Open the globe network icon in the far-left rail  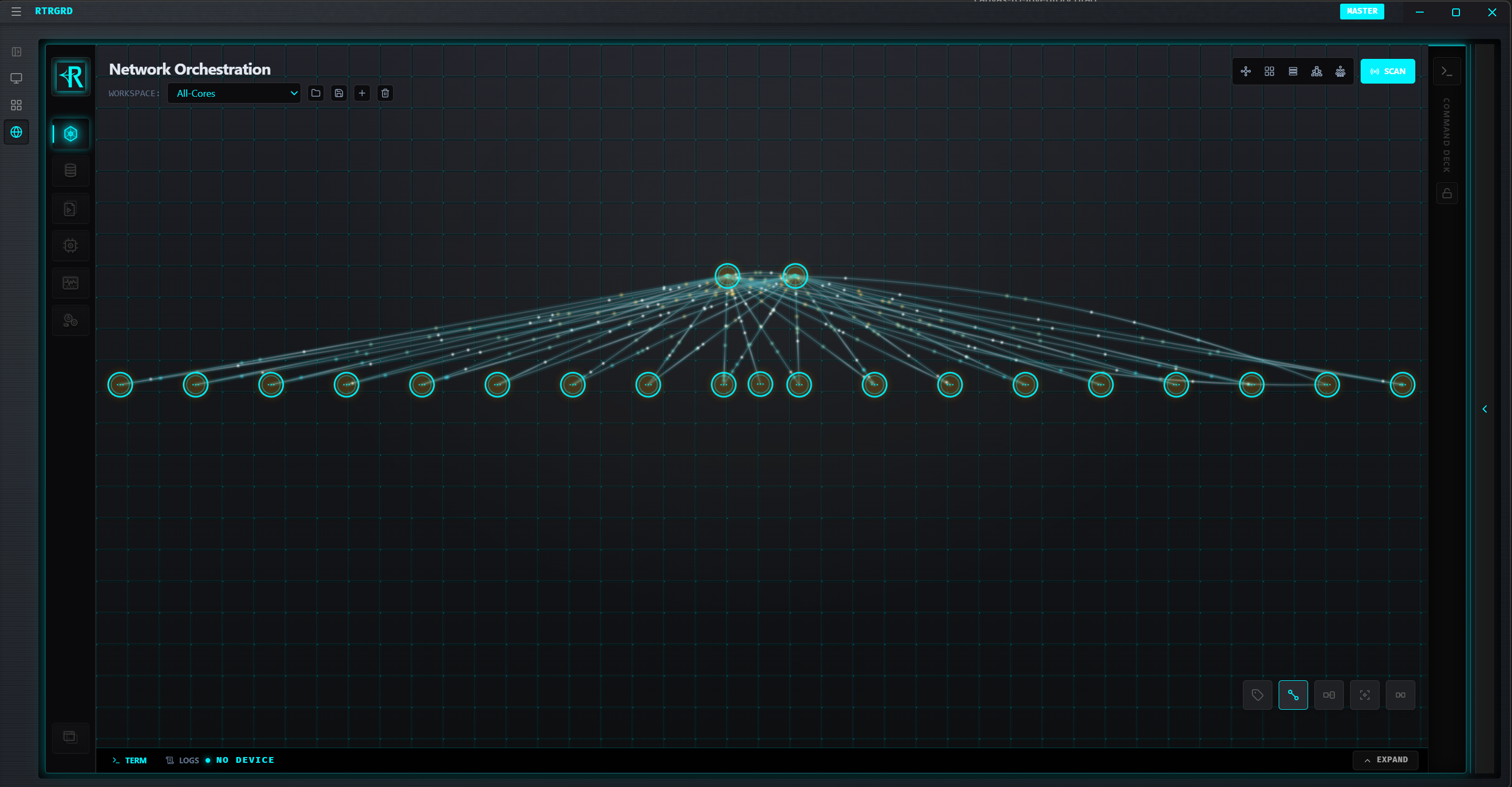point(16,131)
